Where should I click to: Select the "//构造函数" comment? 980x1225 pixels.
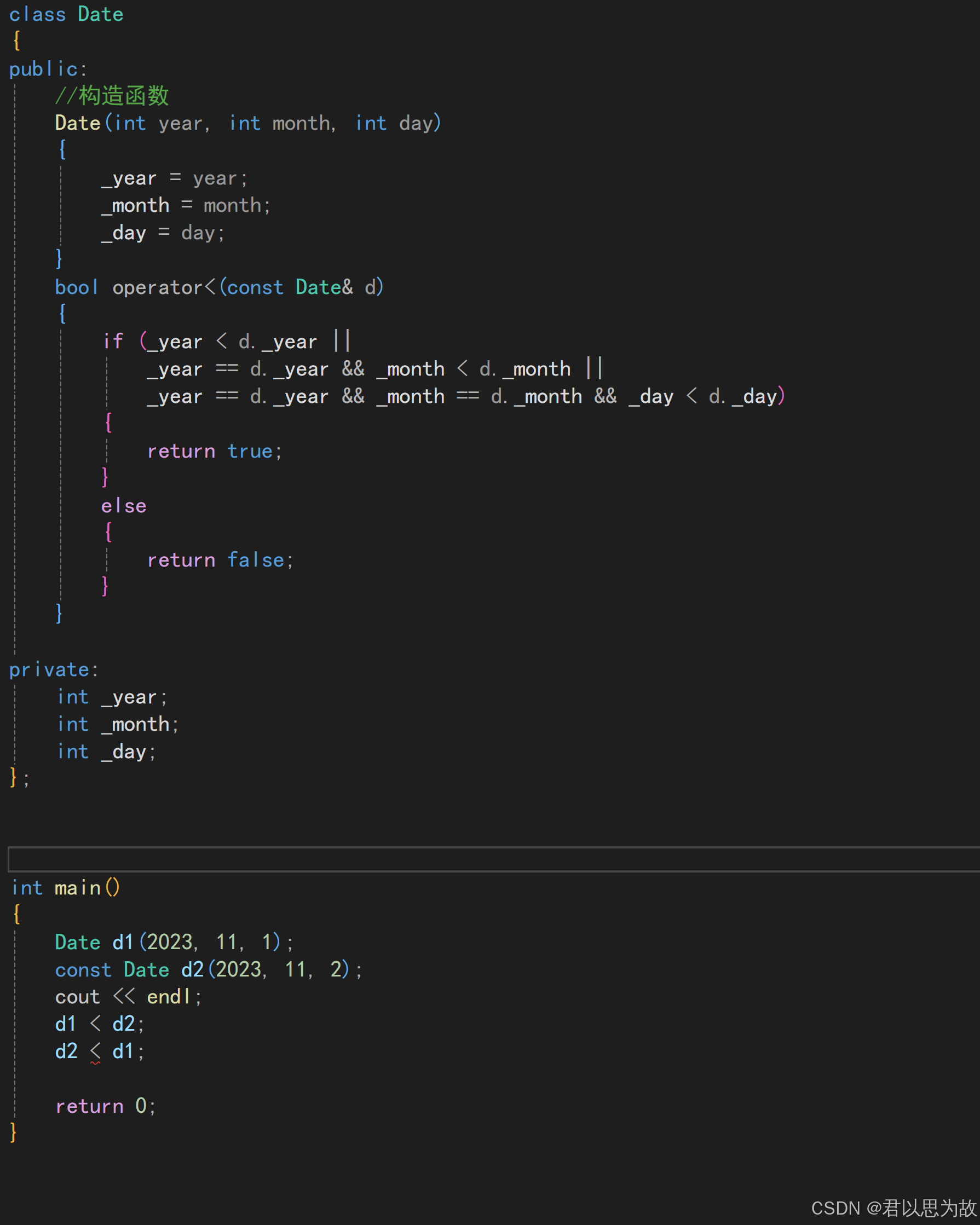pos(112,95)
